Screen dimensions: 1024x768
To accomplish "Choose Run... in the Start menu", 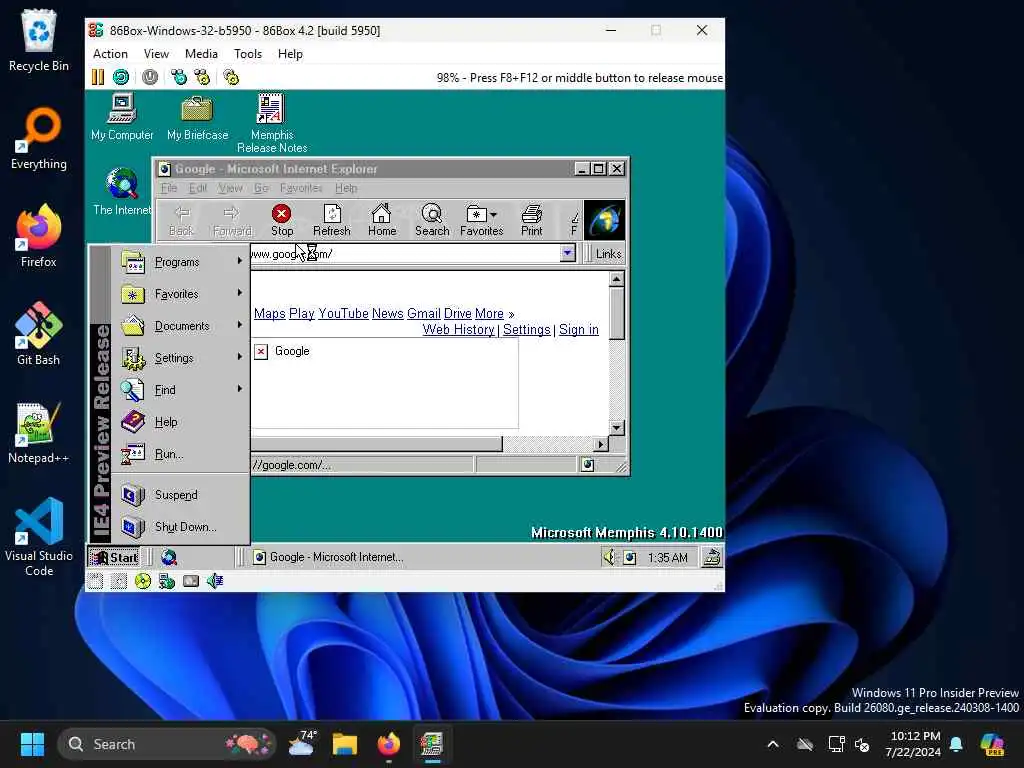I will pos(181,454).
